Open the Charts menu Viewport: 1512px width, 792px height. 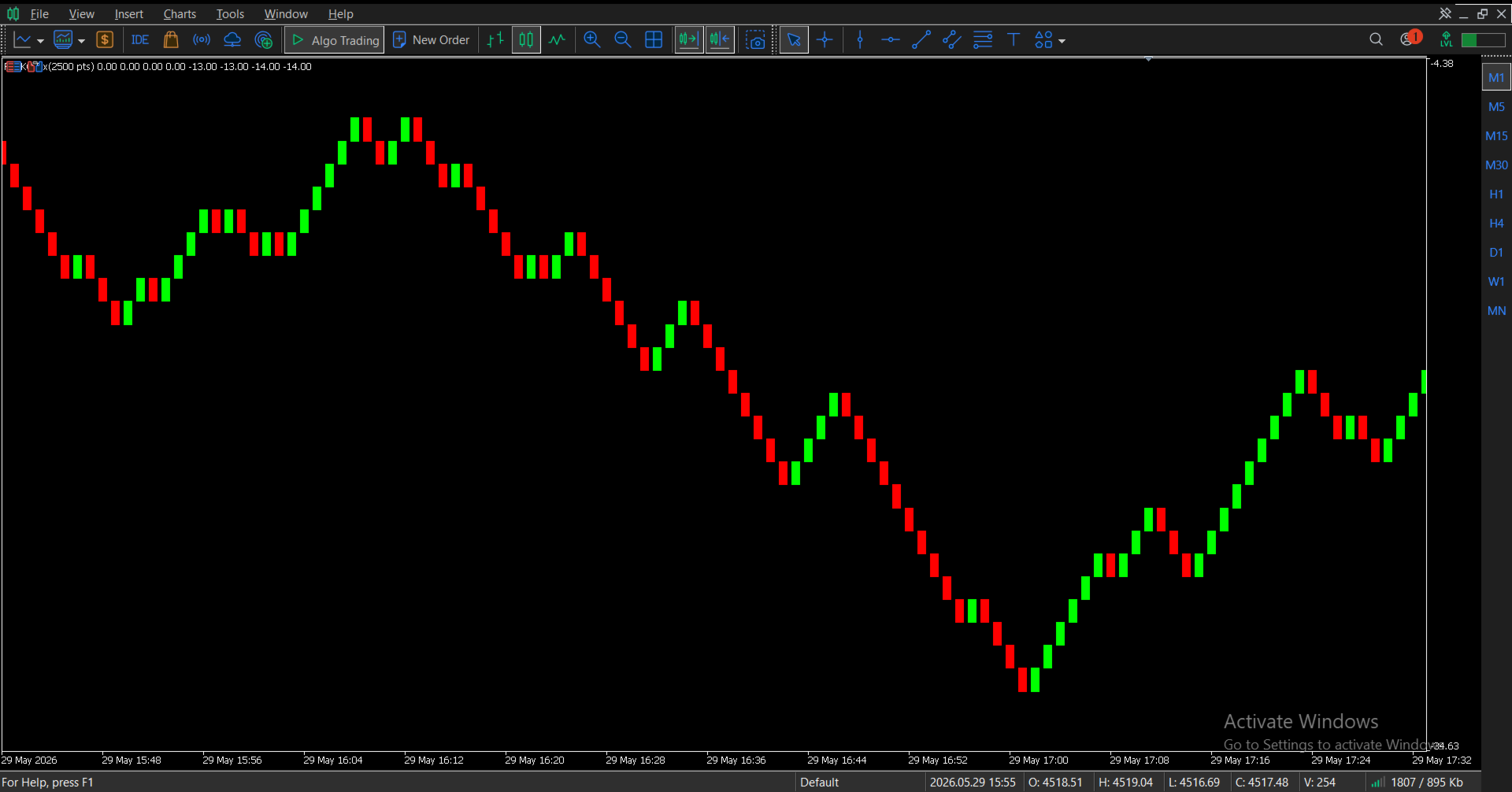point(180,14)
